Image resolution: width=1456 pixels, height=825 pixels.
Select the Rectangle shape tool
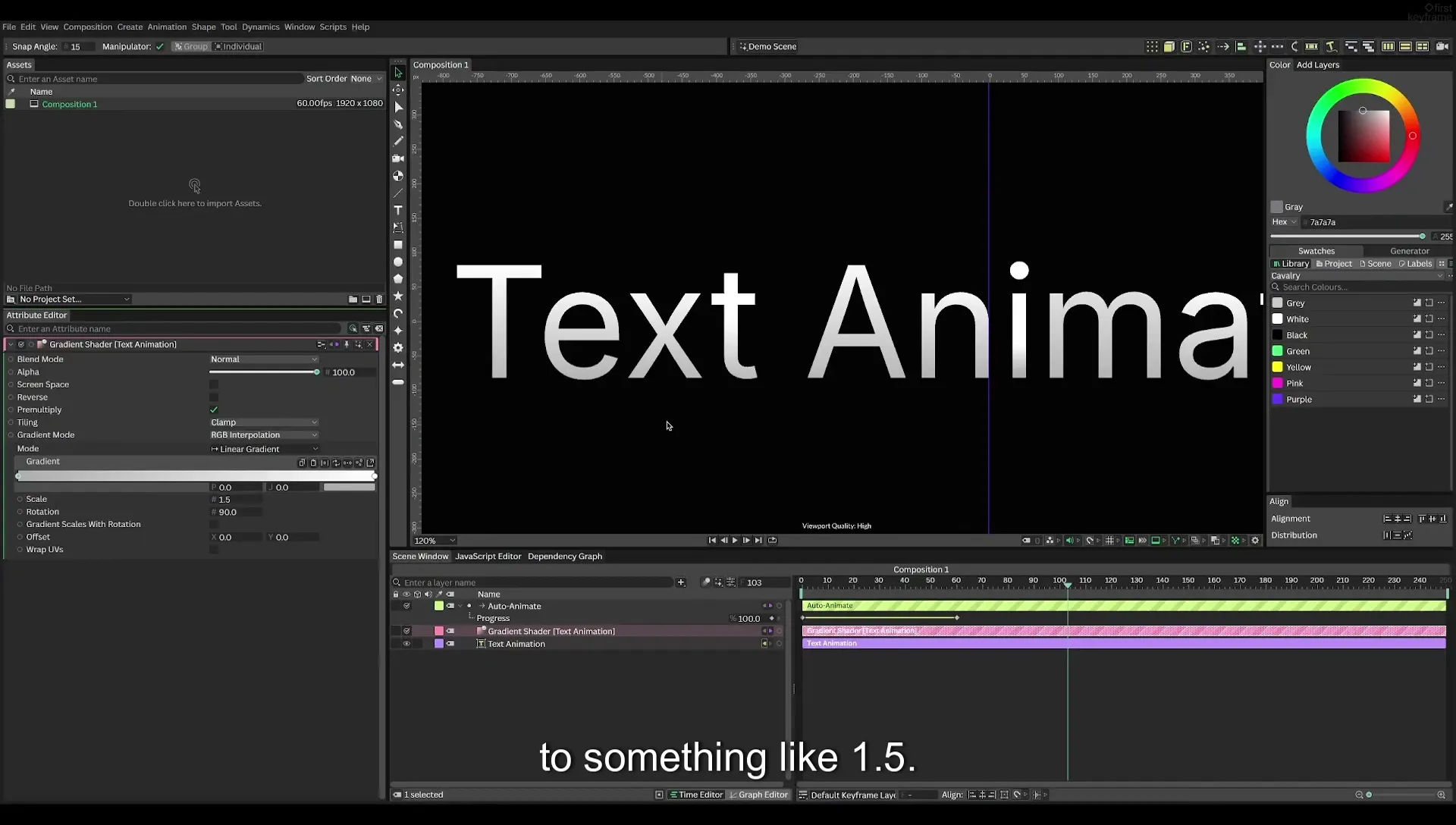click(x=398, y=245)
